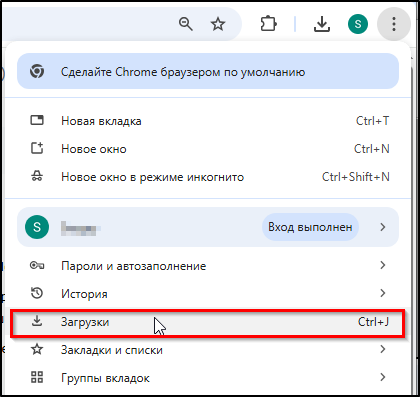The height and width of the screenshot is (397, 420).
Task: Click the history clock icon beside История
Action: [37, 293]
